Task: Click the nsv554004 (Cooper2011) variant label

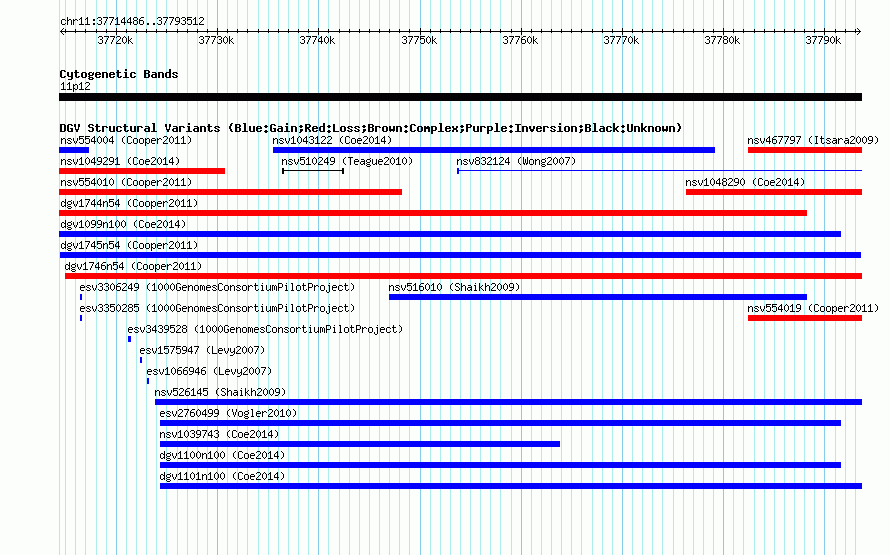Action: tap(126, 140)
